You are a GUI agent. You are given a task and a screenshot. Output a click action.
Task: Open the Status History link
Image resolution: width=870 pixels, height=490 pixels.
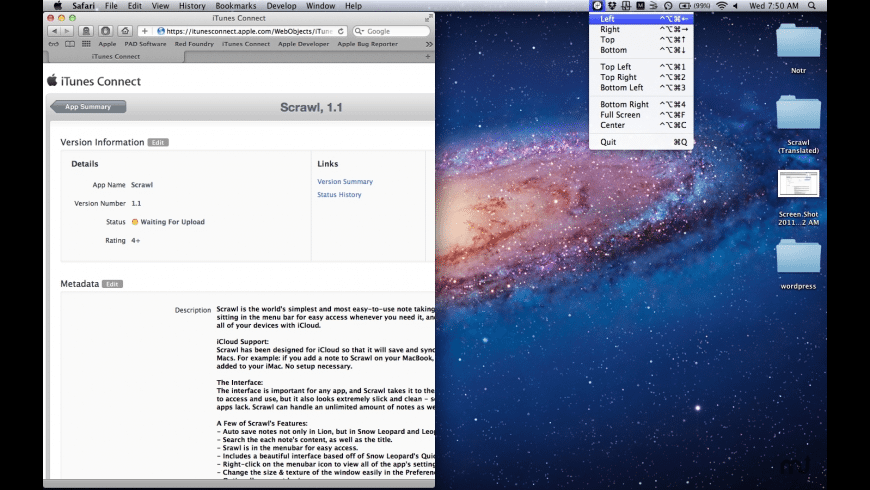tap(339, 195)
